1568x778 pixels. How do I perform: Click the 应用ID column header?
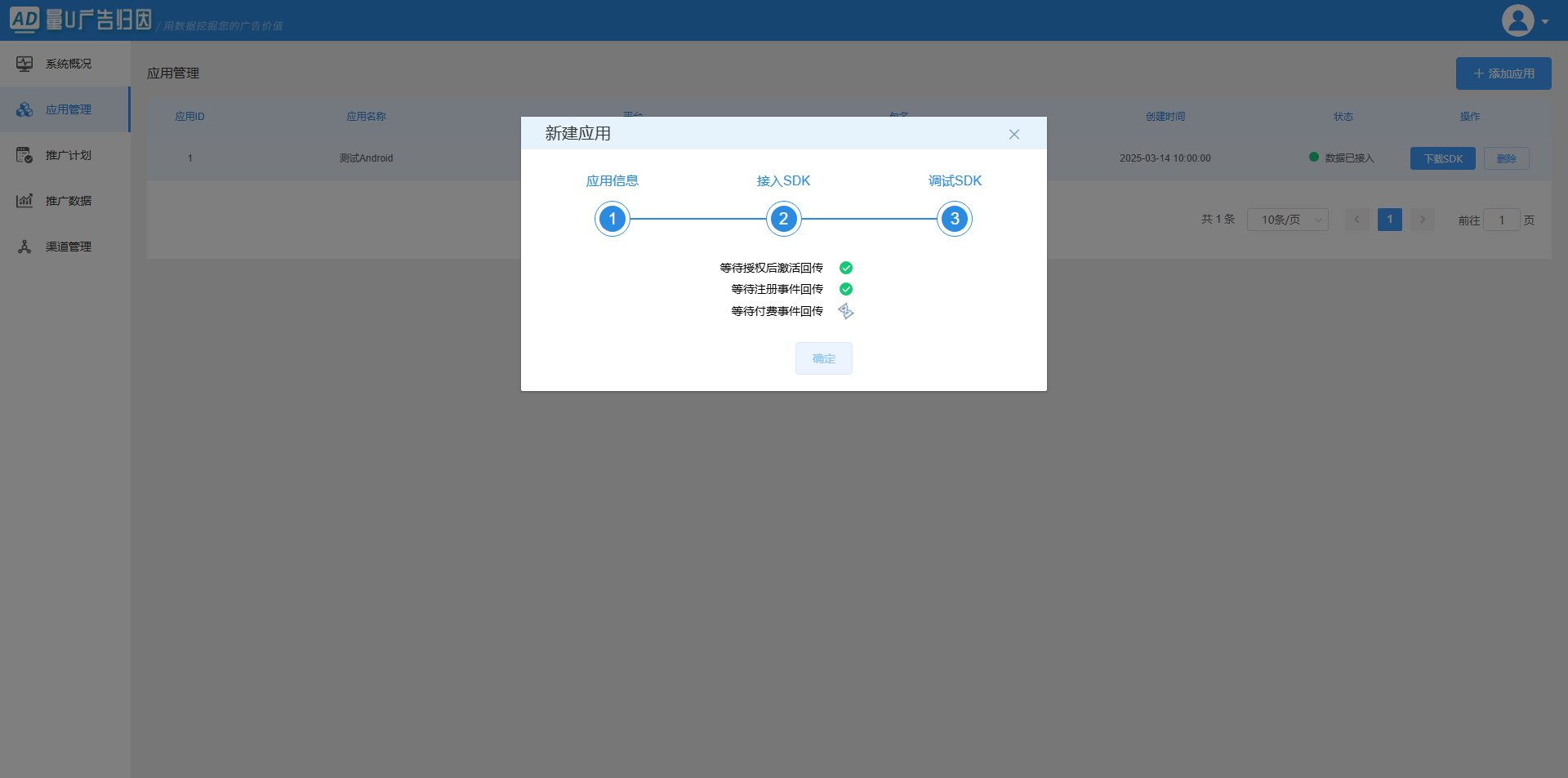(189, 117)
